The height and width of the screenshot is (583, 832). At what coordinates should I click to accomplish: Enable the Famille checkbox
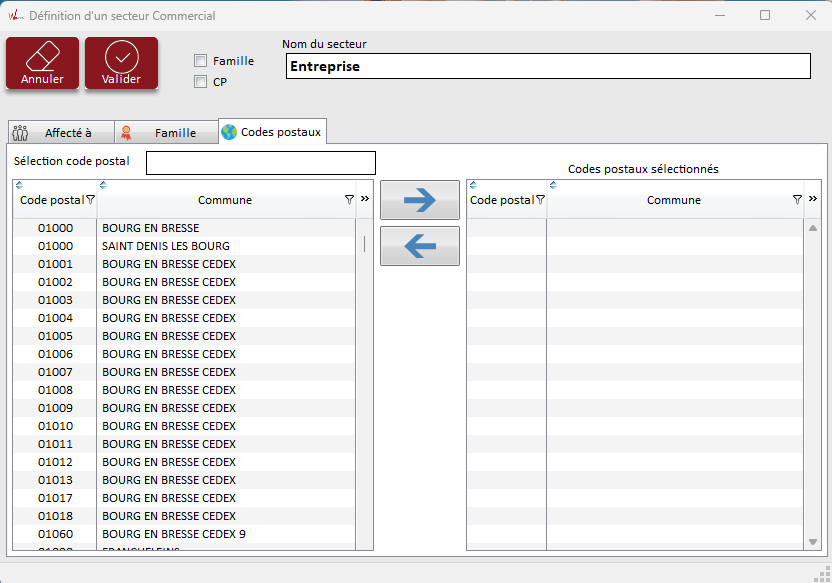point(201,61)
